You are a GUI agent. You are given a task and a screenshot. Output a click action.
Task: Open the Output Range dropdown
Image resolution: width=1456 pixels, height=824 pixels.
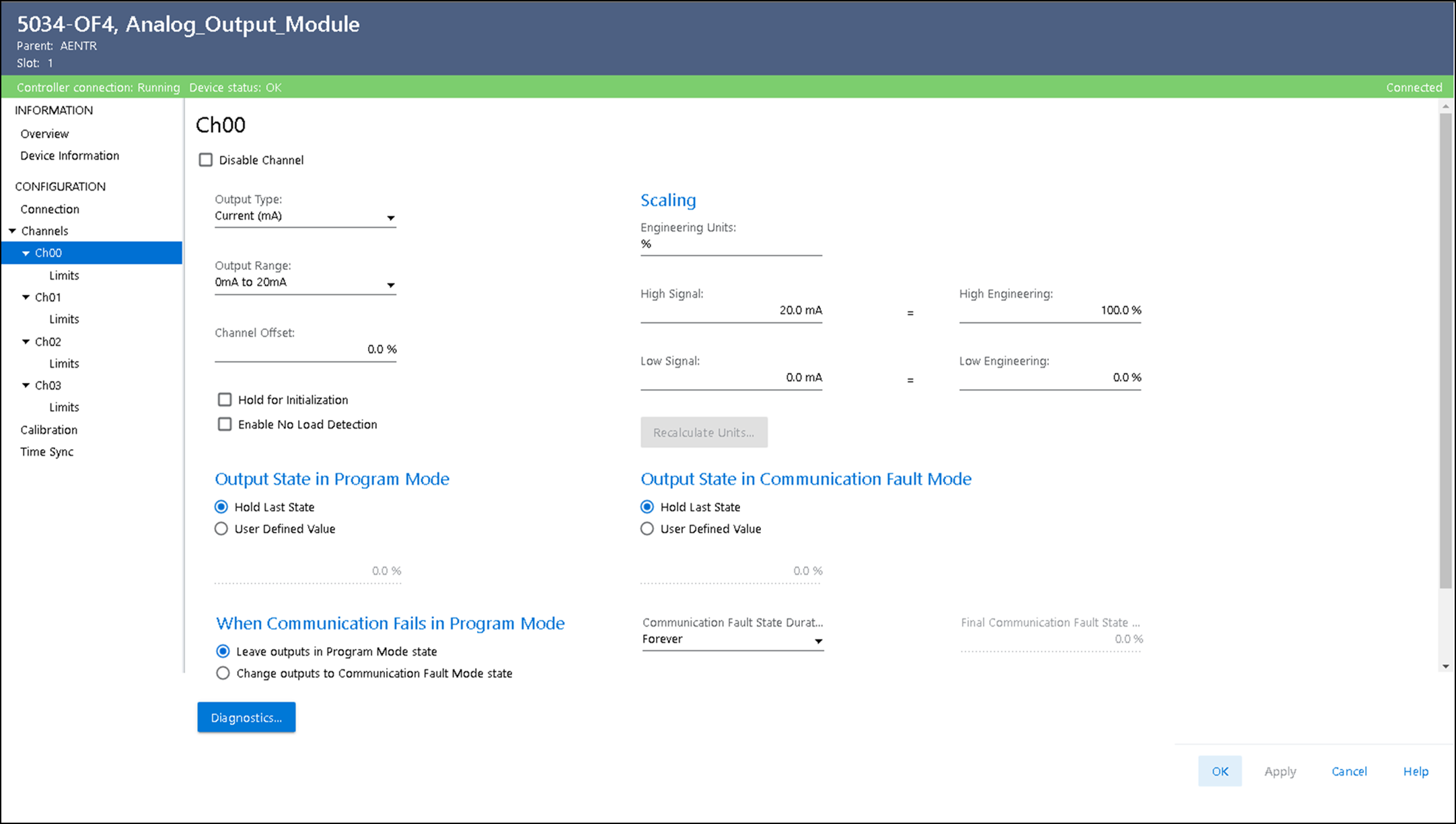tap(390, 285)
